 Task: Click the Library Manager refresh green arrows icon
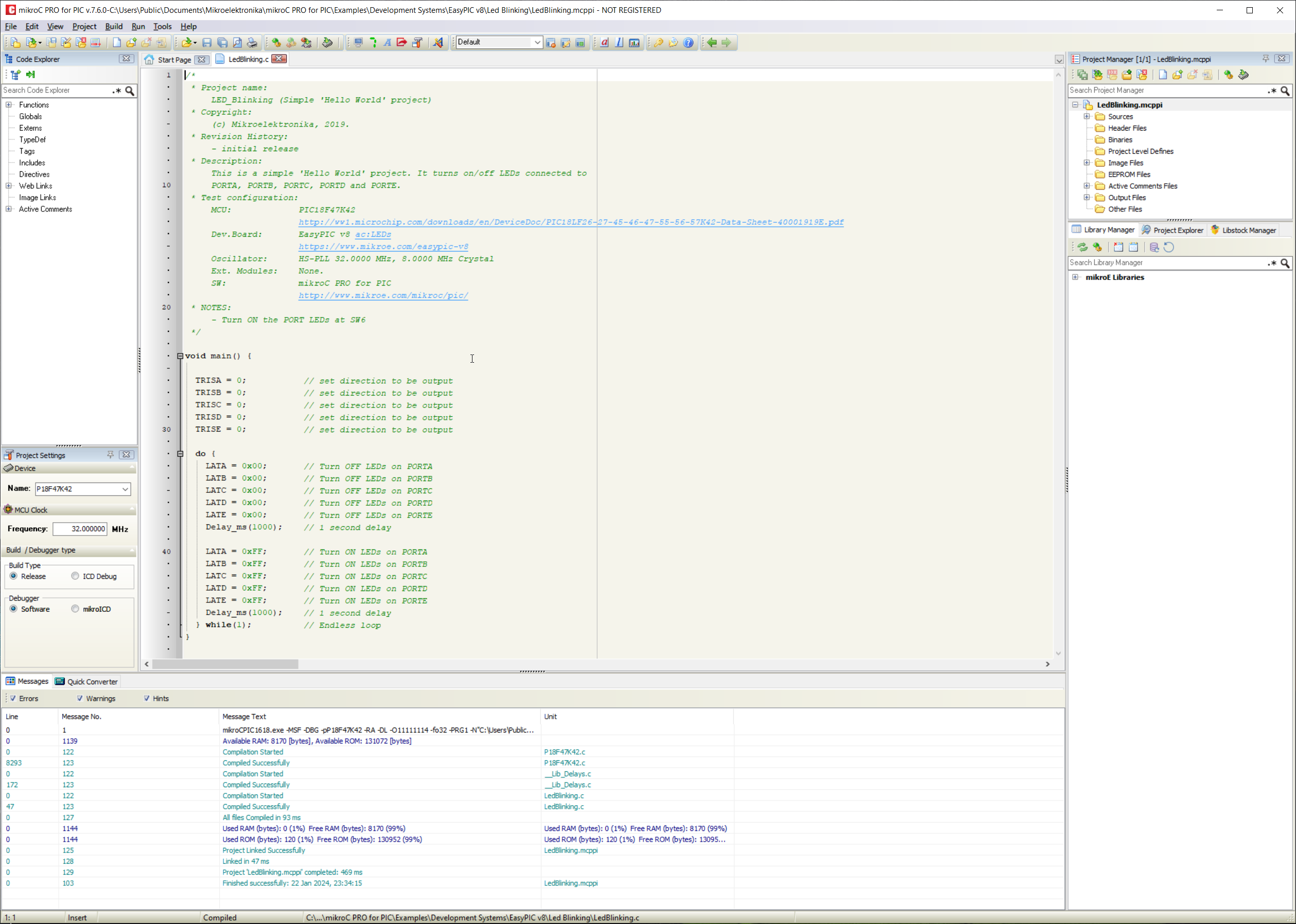[1082, 247]
